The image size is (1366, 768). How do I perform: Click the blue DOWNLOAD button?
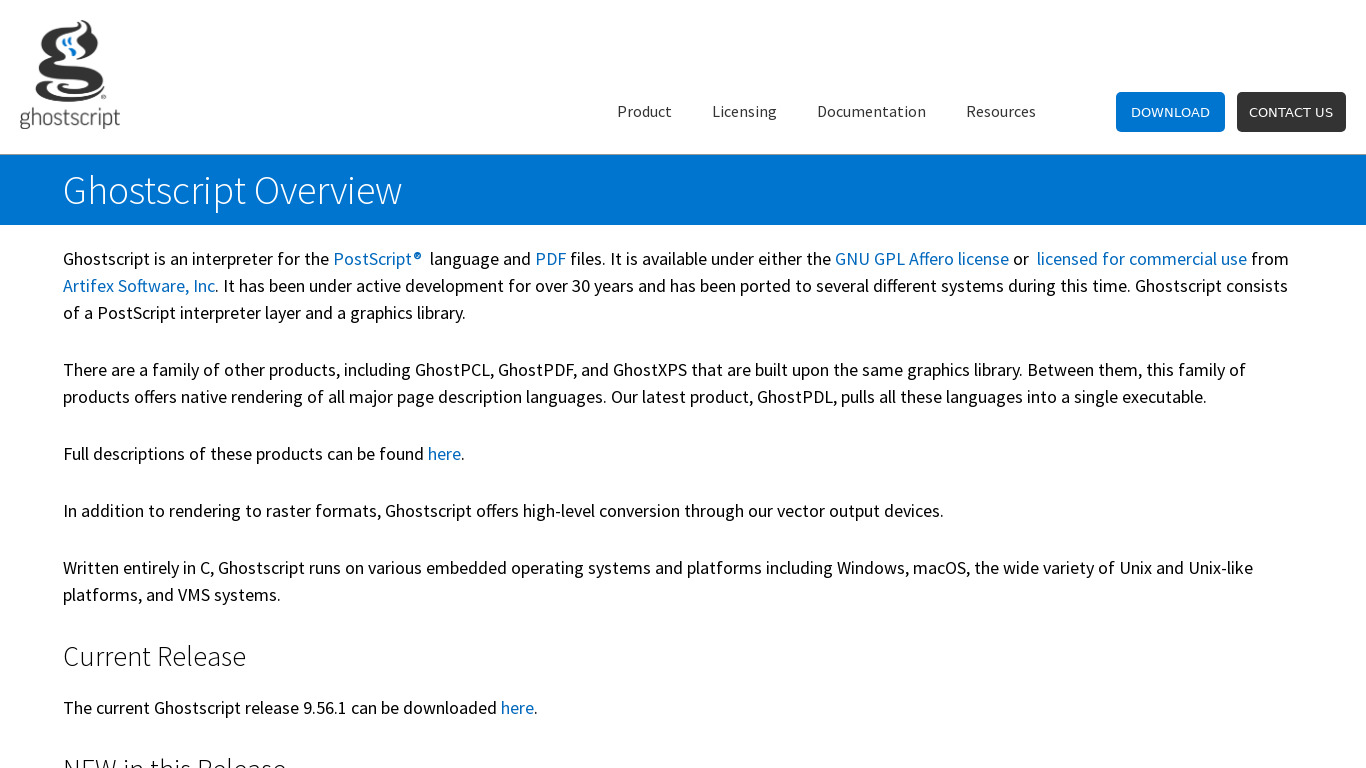click(1170, 112)
